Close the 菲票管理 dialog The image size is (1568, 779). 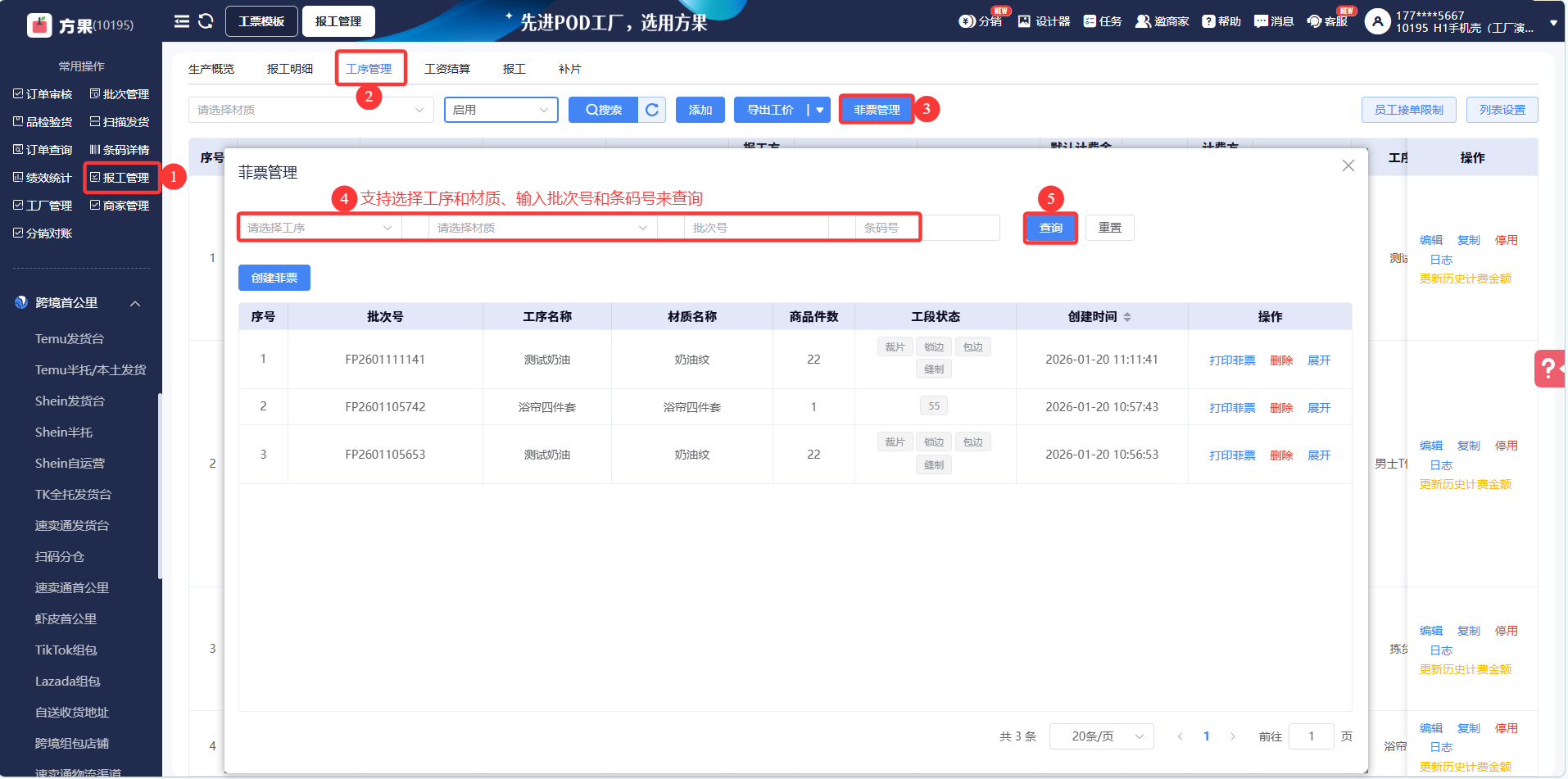[x=1348, y=165]
